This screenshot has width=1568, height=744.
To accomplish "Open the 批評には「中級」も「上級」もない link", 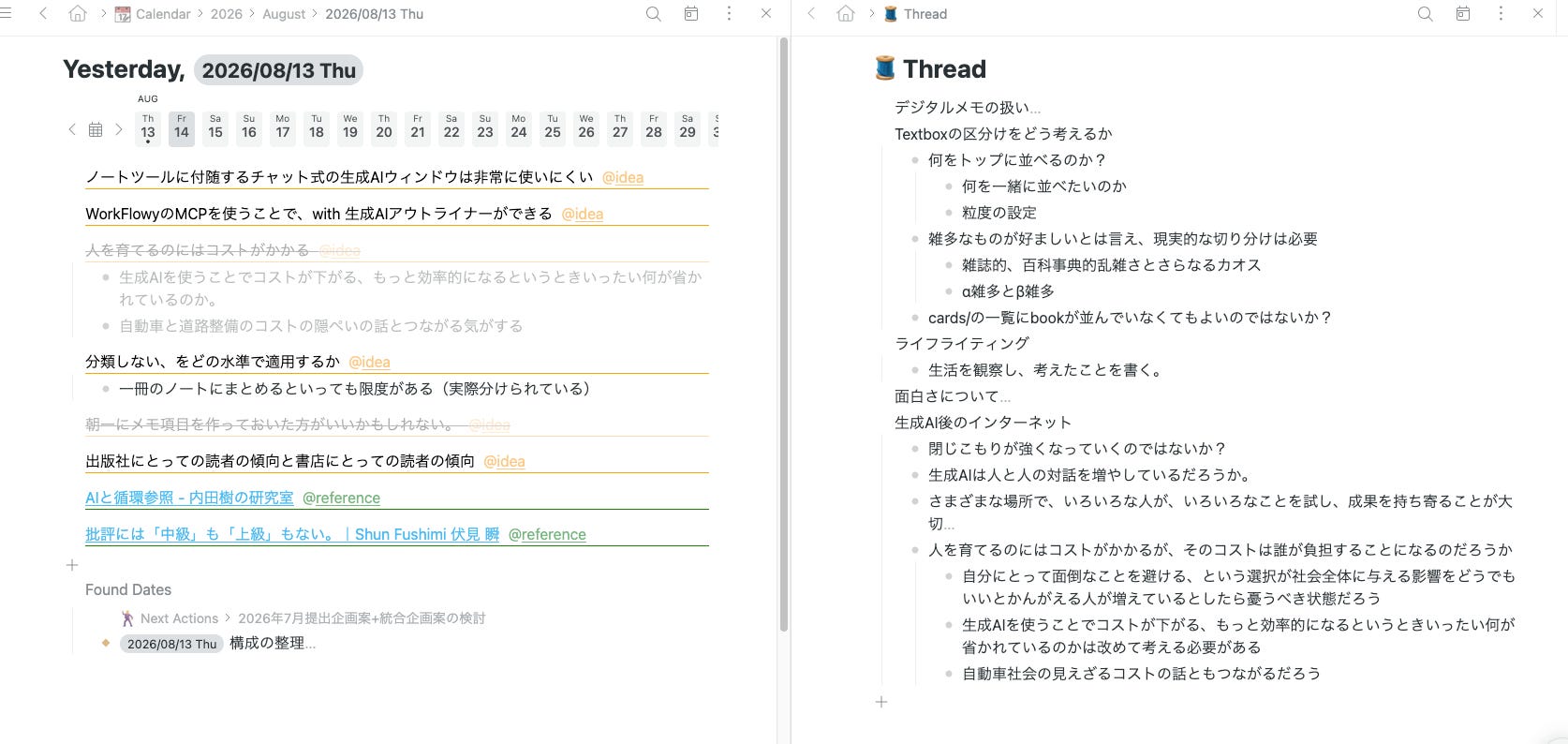I will point(292,534).
